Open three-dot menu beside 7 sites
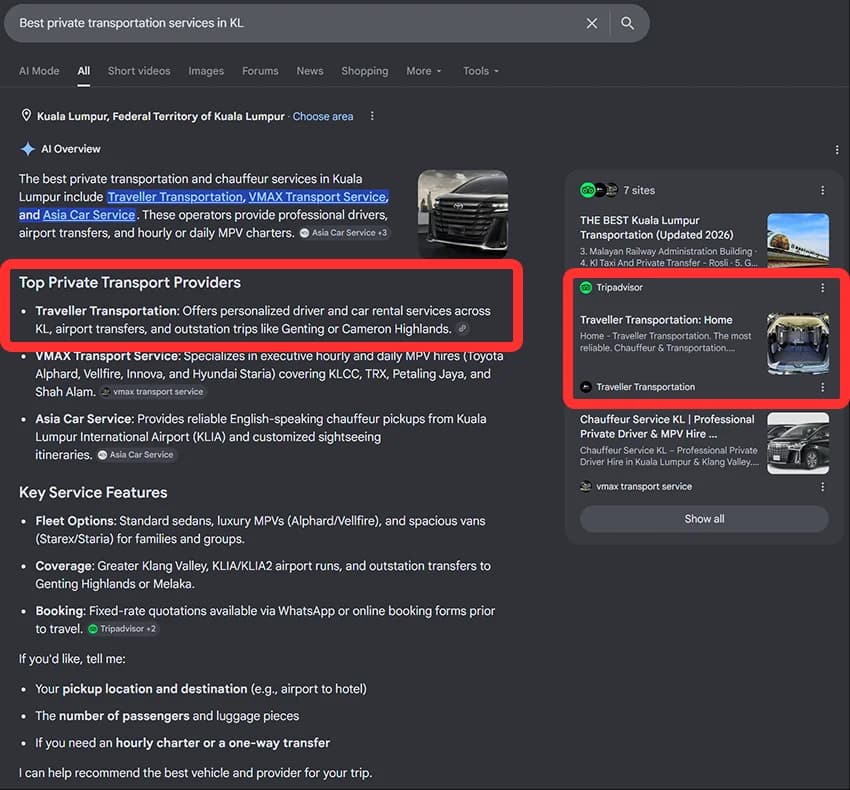This screenshot has height=790, width=850. tap(822, 190)
